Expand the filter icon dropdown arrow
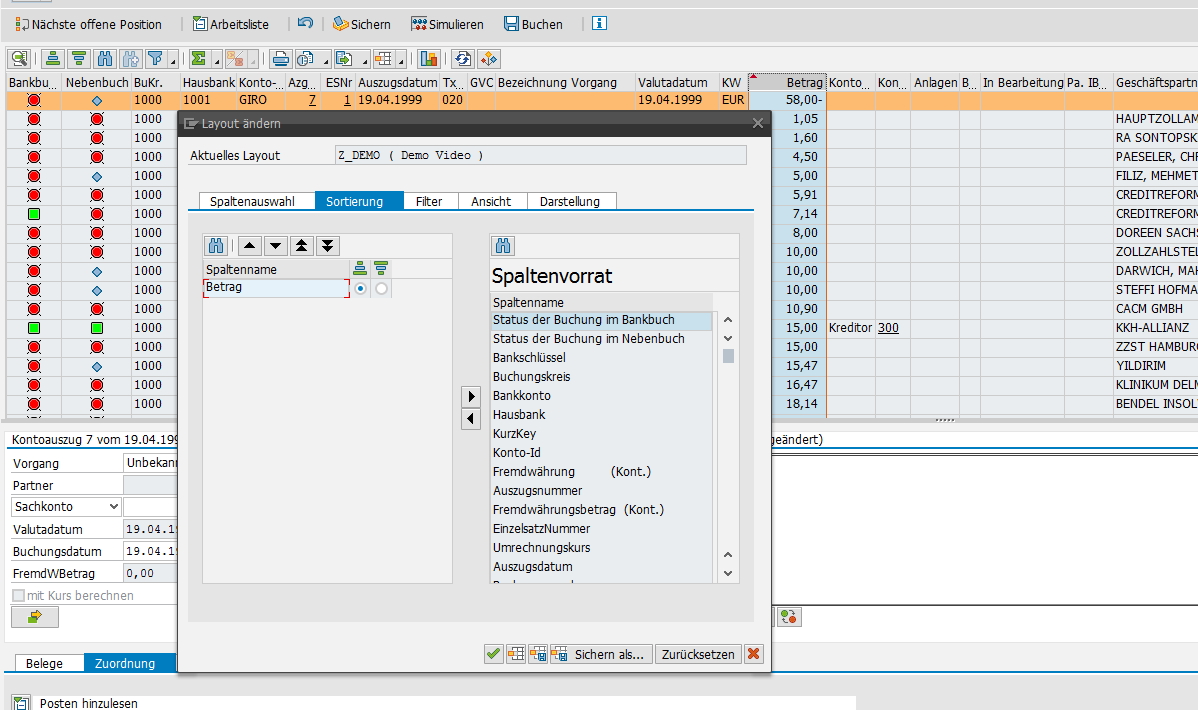Viewport: 1198px width, 710px height. point(174,59)
